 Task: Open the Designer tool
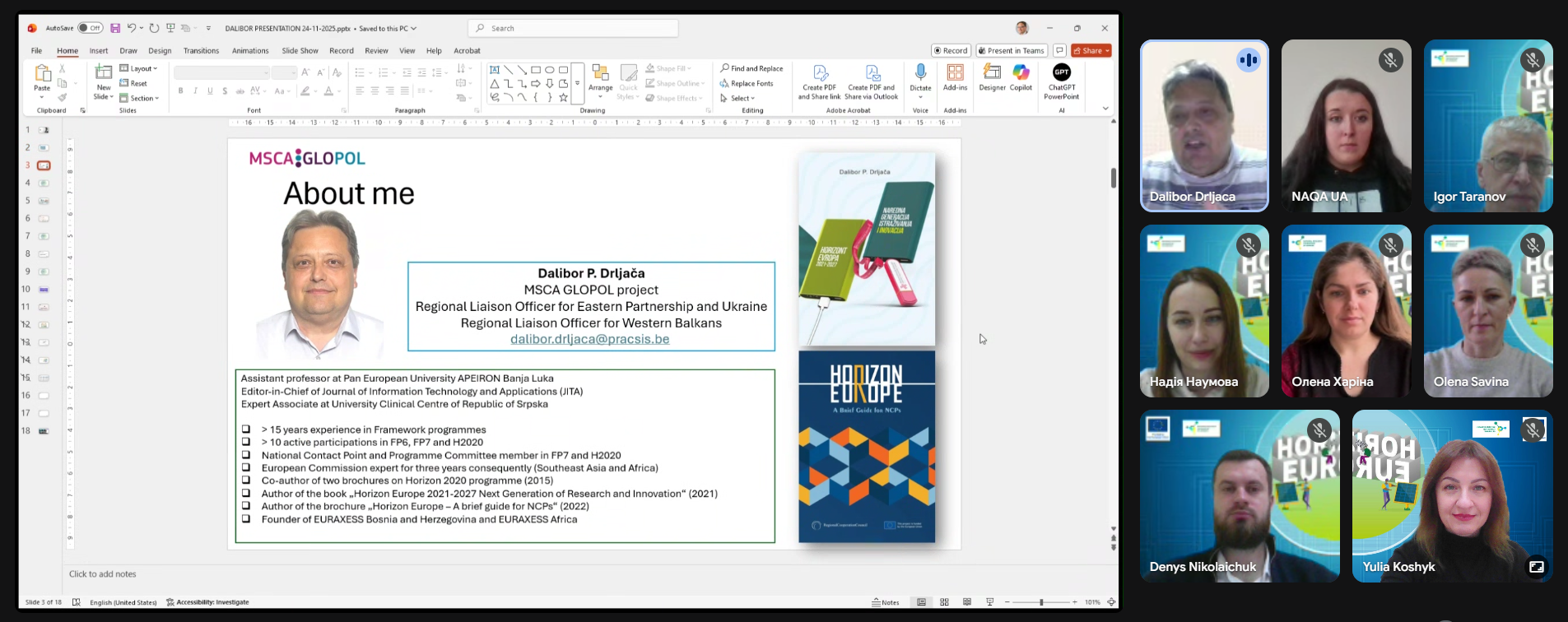click(992, 78)
